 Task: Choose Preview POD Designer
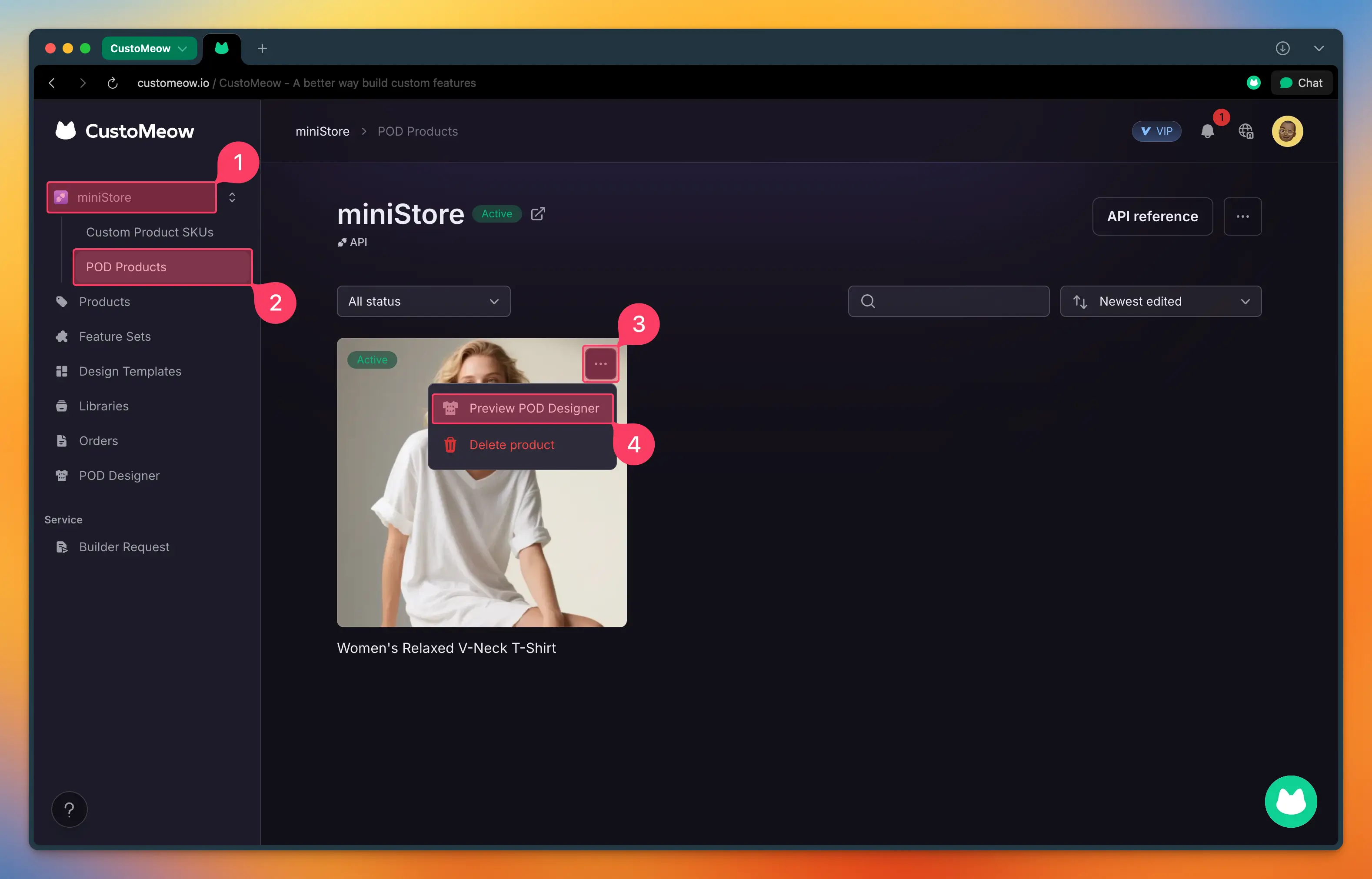pyautogui.click(x=522, y=408)
